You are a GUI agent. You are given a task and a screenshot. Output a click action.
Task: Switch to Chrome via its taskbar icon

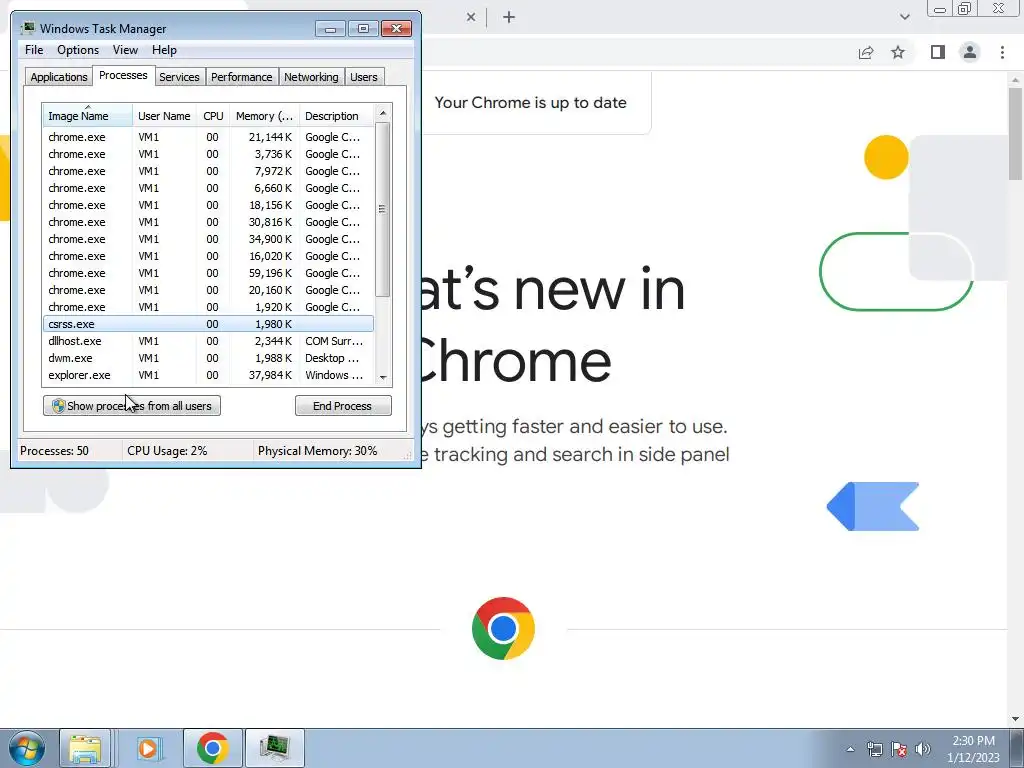[212, 748]
